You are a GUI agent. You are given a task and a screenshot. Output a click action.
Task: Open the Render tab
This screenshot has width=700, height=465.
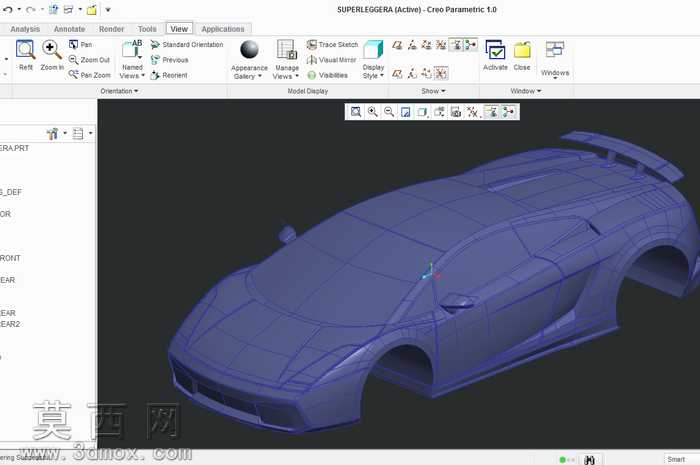click(x=111, y=29)
